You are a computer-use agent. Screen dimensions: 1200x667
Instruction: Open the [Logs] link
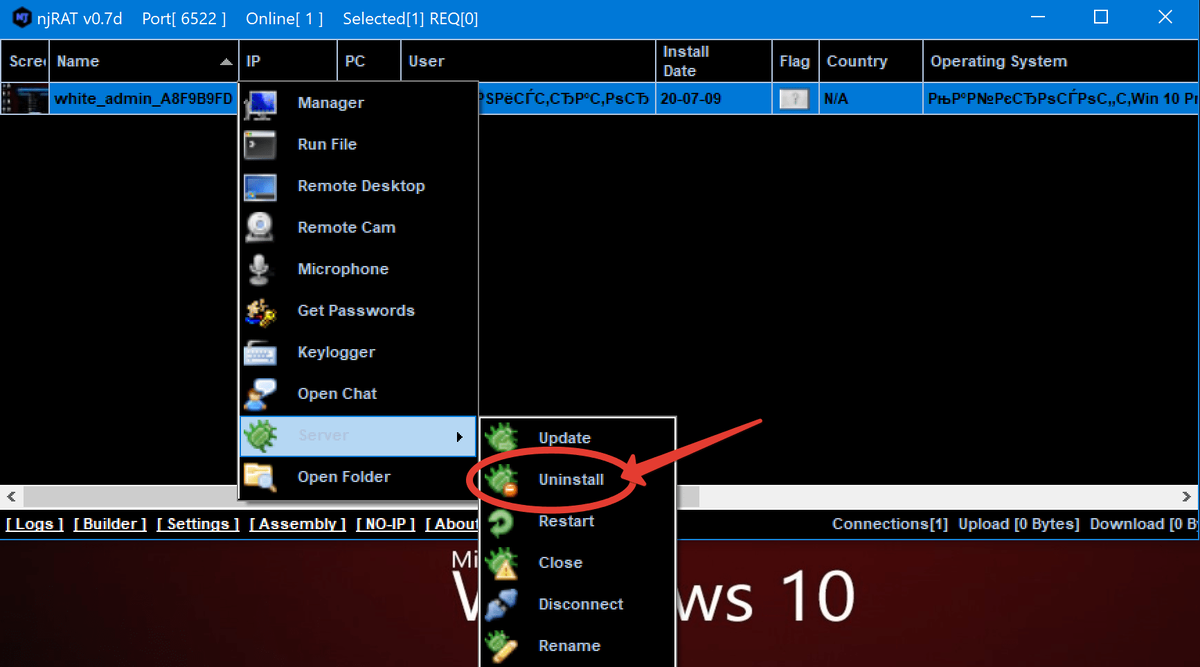(35, 524)
